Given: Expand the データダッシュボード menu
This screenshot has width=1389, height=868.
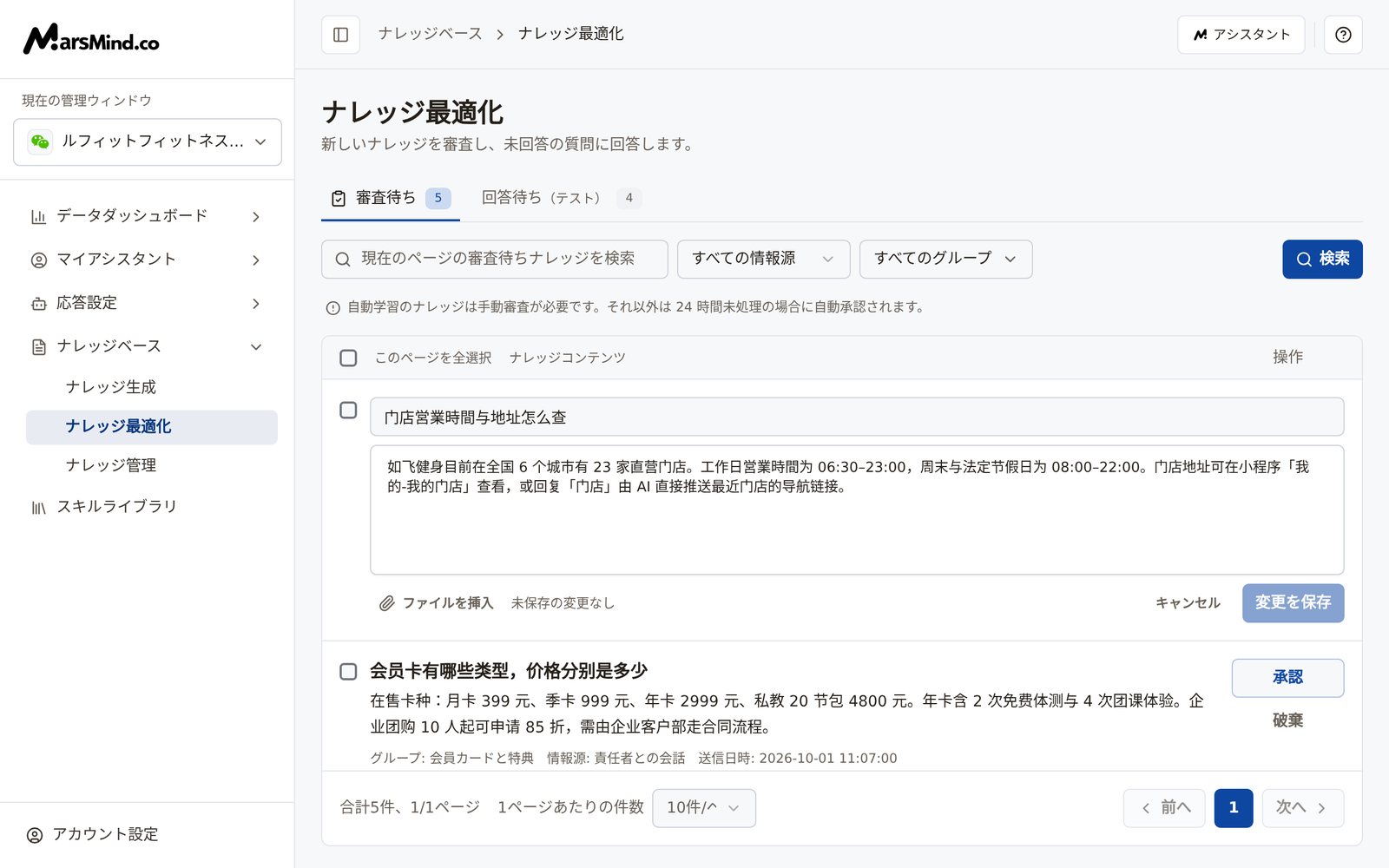Looking at the screenshot, I should tap(148, 216).
